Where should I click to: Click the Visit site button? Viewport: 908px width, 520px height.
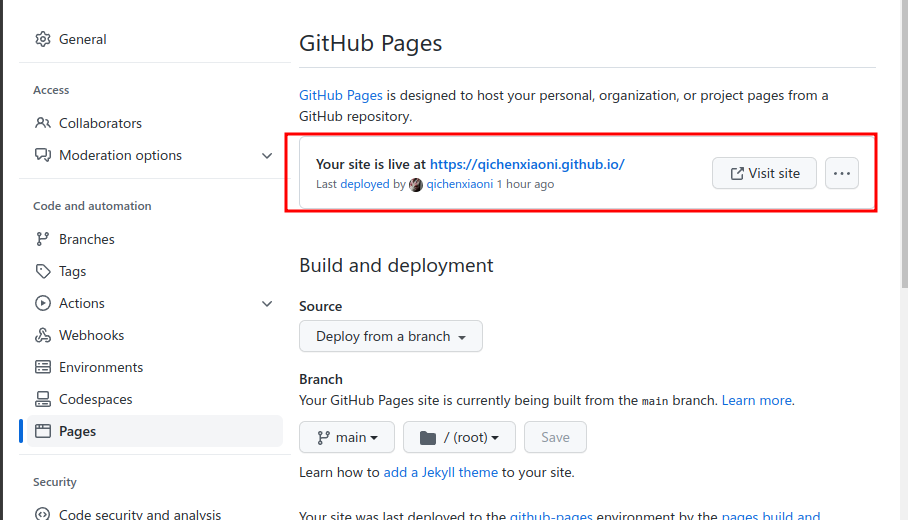tap(764, 173)
